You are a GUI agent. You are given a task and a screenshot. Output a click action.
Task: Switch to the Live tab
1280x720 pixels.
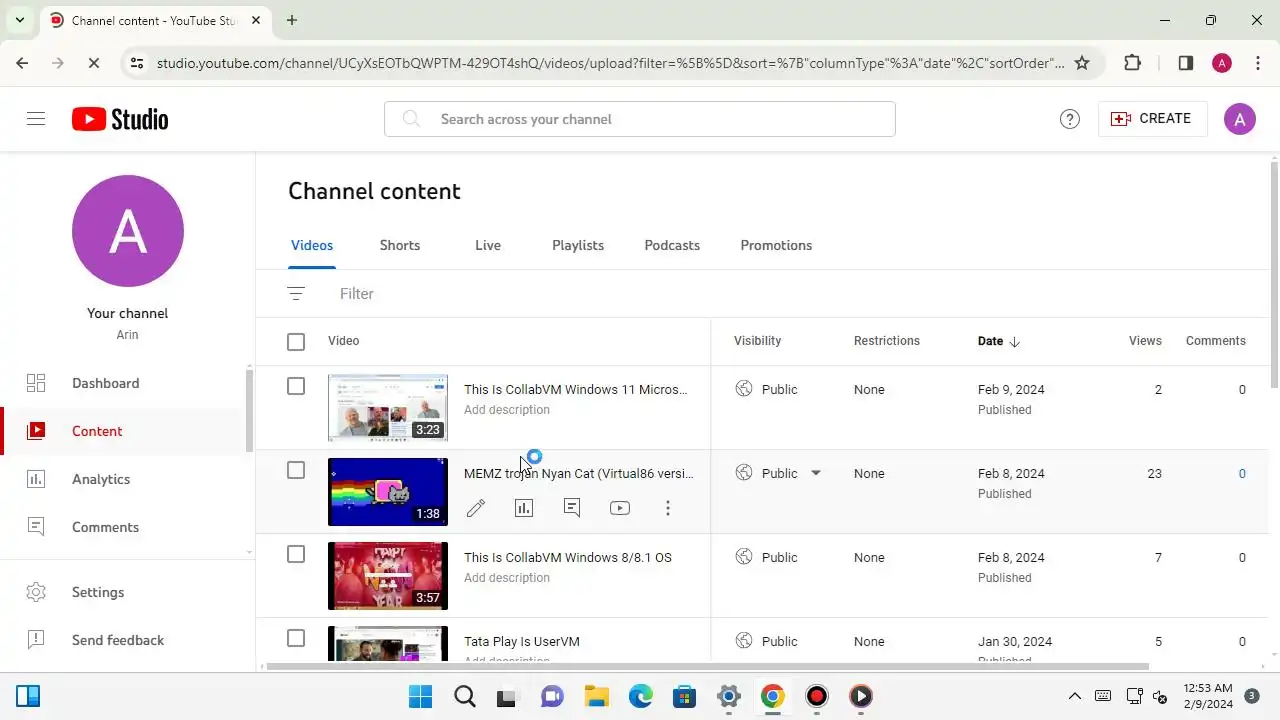coord(488,245)
